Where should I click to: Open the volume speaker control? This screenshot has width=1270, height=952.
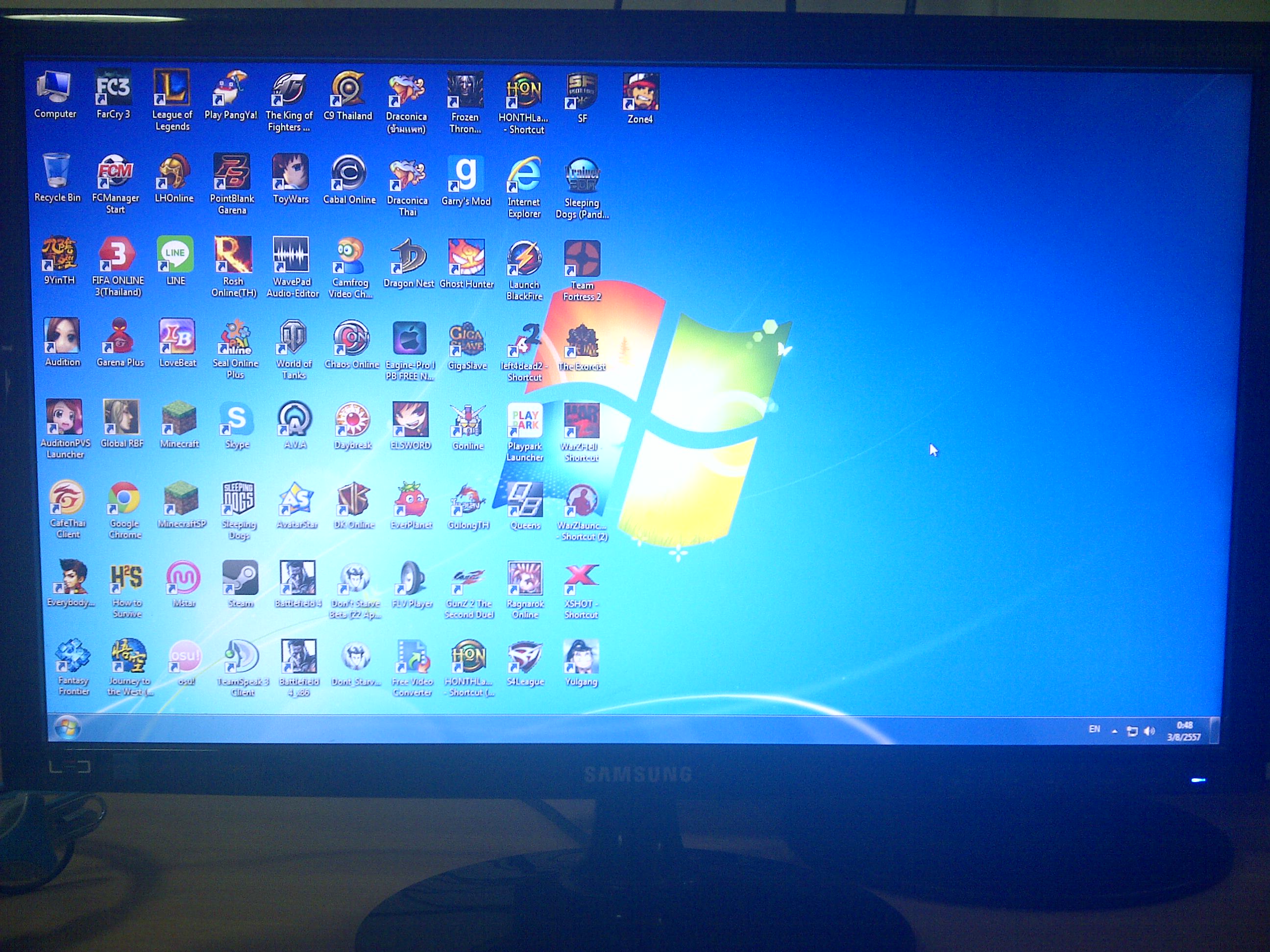click(1149, 731)
